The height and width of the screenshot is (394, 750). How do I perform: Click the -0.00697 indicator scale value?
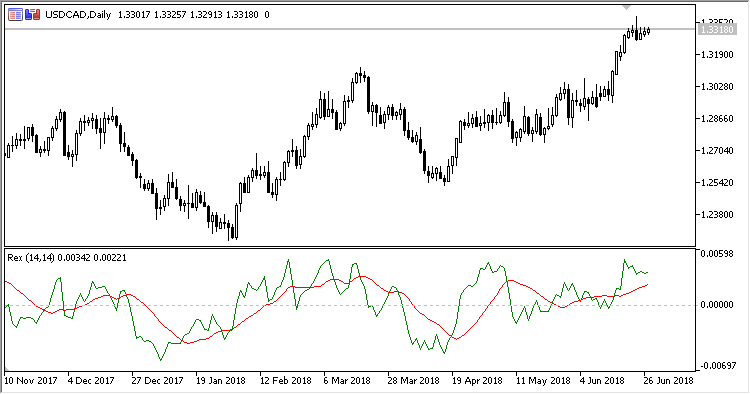(718, 366)
